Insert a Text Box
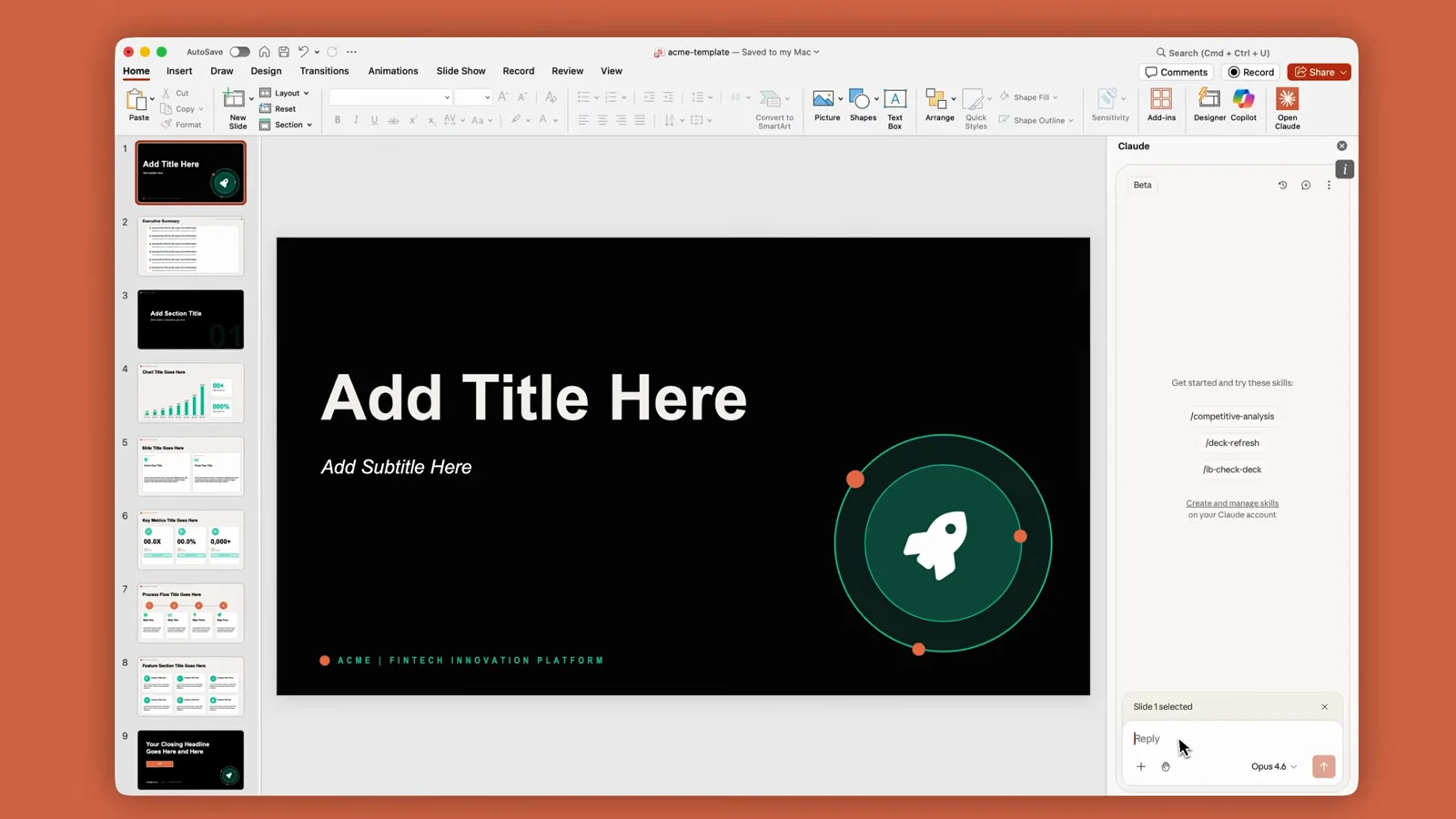Screen dimensions: 1456x819 (x=895, y=108)
